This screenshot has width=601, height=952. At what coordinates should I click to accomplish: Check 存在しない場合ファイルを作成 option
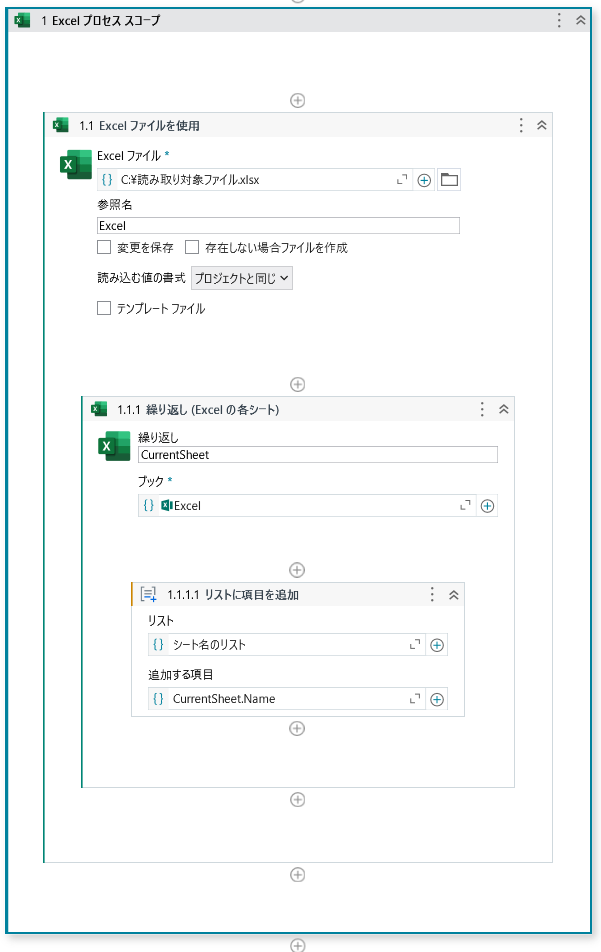(x=192, y=247)
